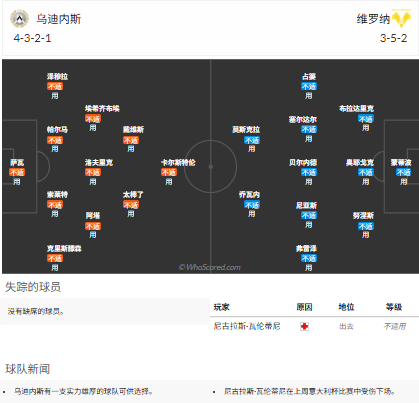Click orange rating badge under 克里斯滕森
Viewport: 419px width, 403px height.
tap(55, 258)
